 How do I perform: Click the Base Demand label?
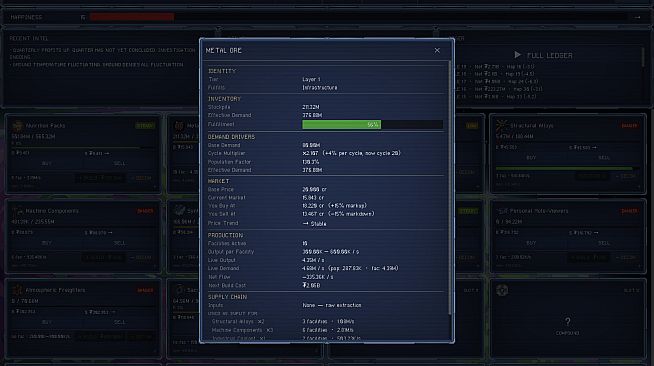(x=224, y=145)
